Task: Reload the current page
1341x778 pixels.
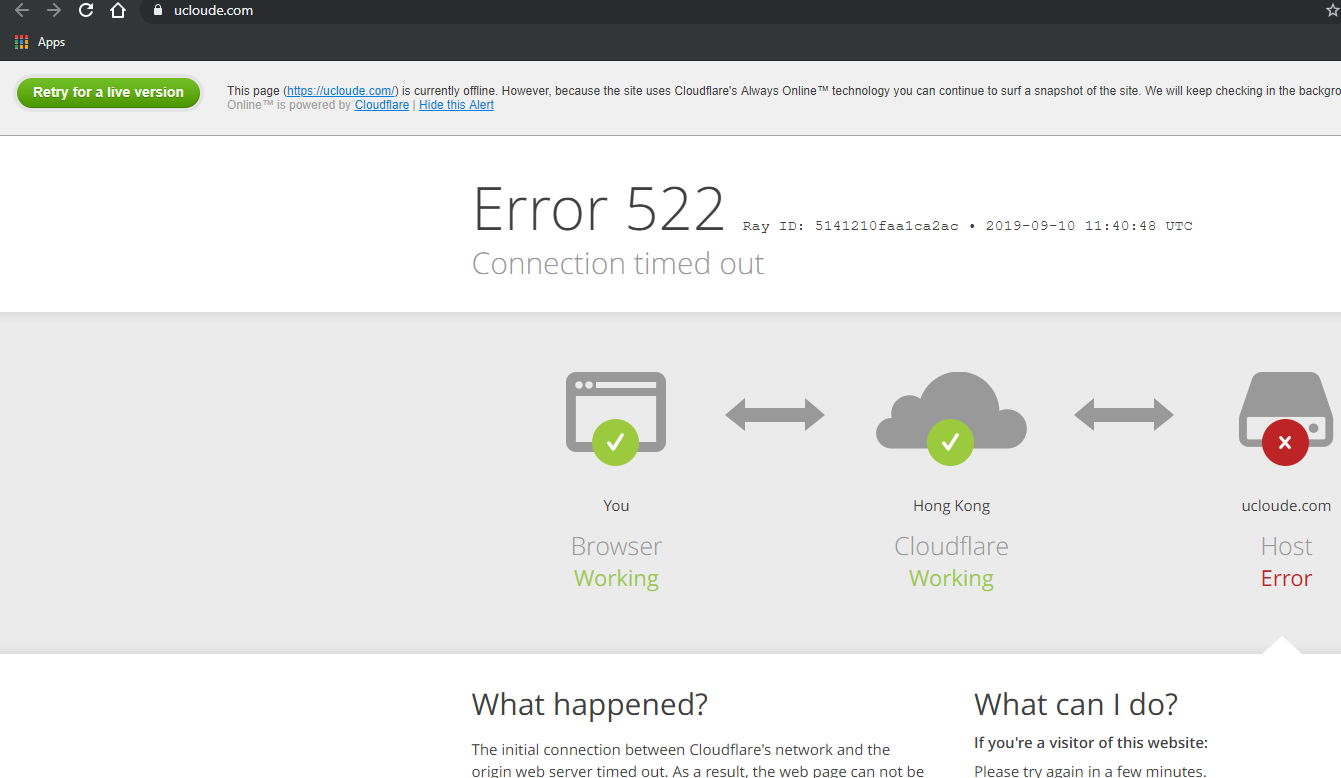Action: coord(86,11)
